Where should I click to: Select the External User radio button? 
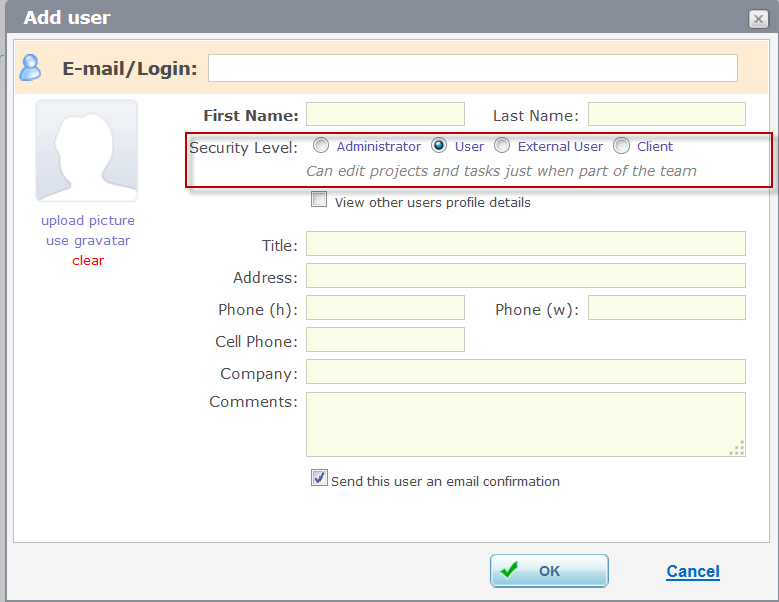(x=502, y=146)
